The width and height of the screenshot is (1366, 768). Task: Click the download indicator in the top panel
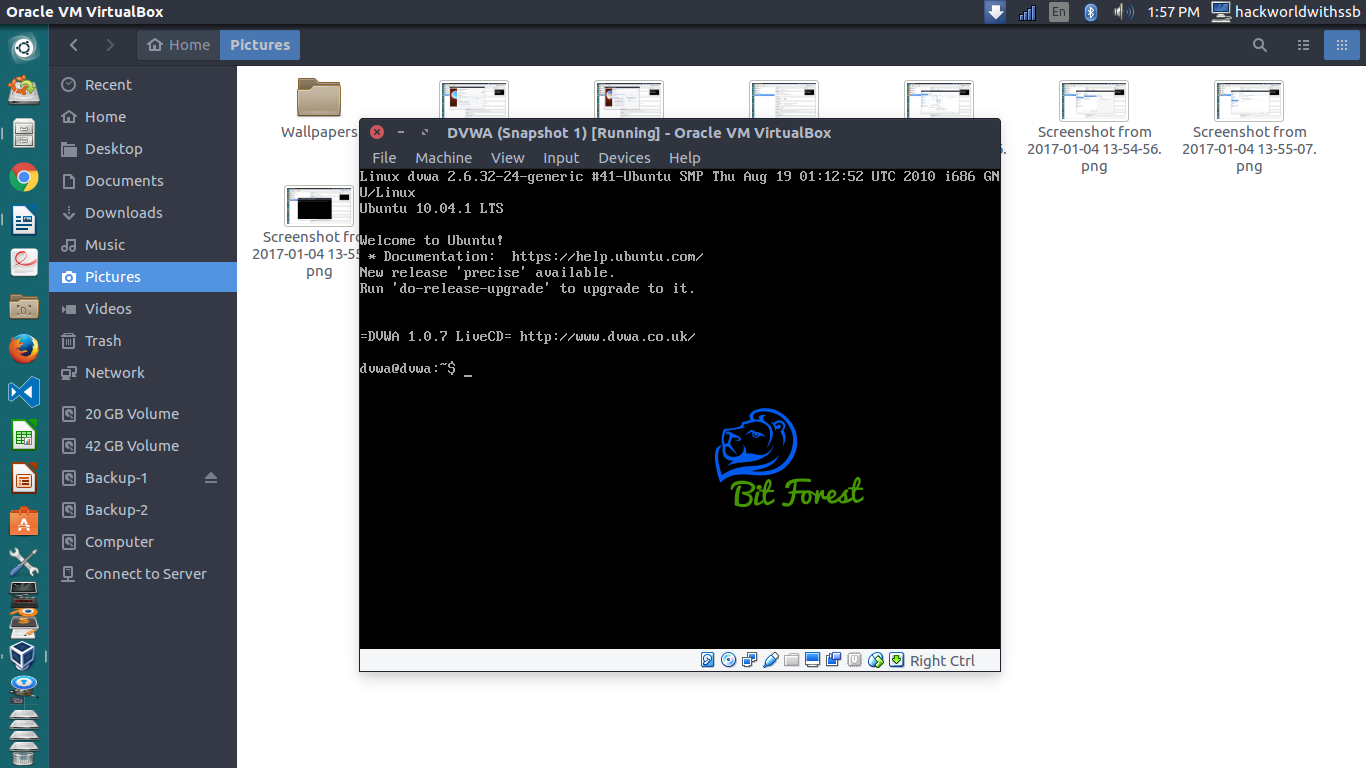click(995, 12)
